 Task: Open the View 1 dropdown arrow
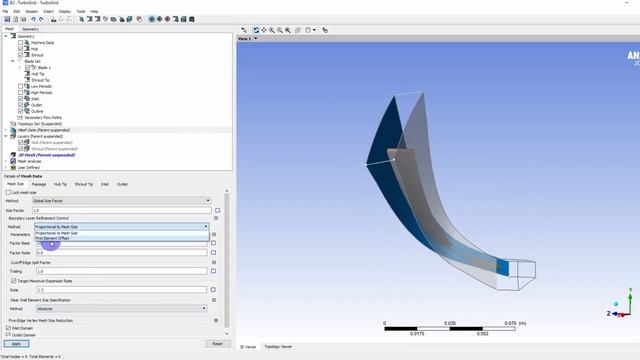(256, 38)
